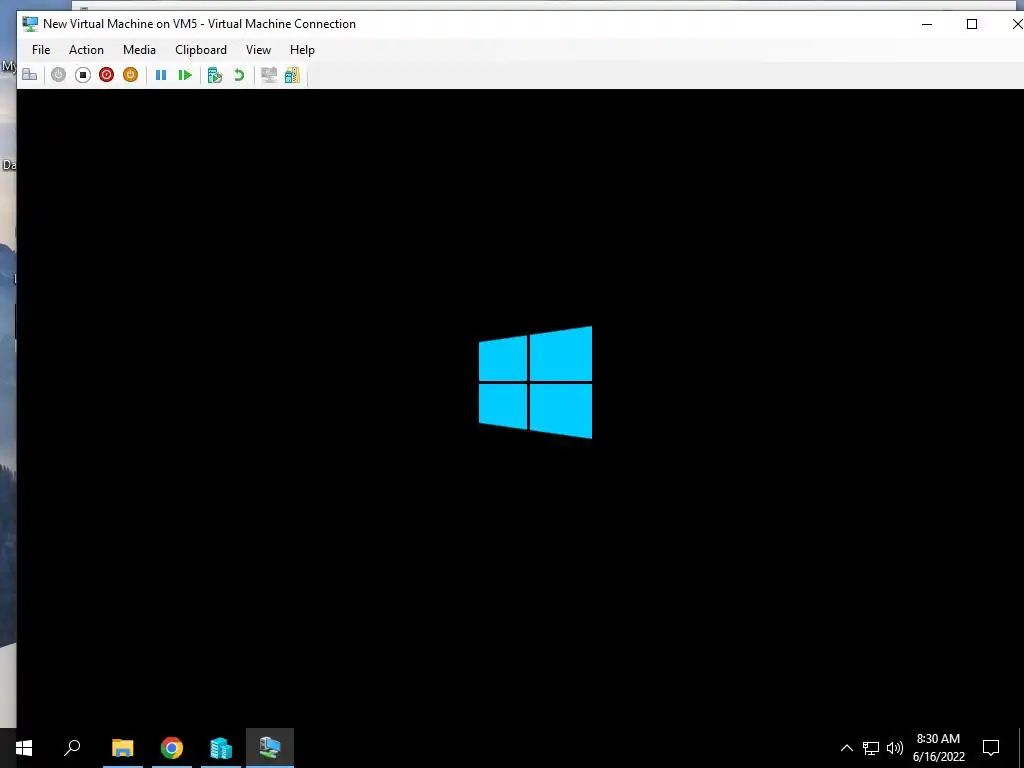Open Hyper-V Manager from the taskbar
Image resolution: width=1024 pixels, height=768 pixels.
pyautogui.click(x=221, y=748)
